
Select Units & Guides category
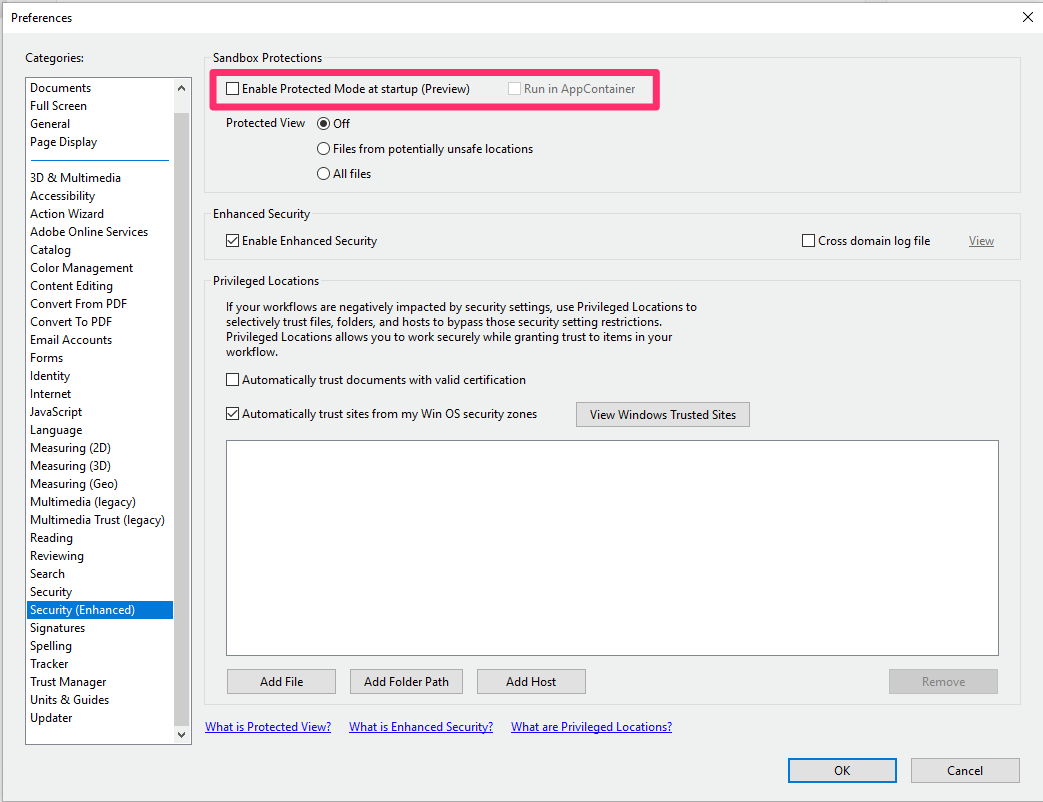tap(100, 700)
